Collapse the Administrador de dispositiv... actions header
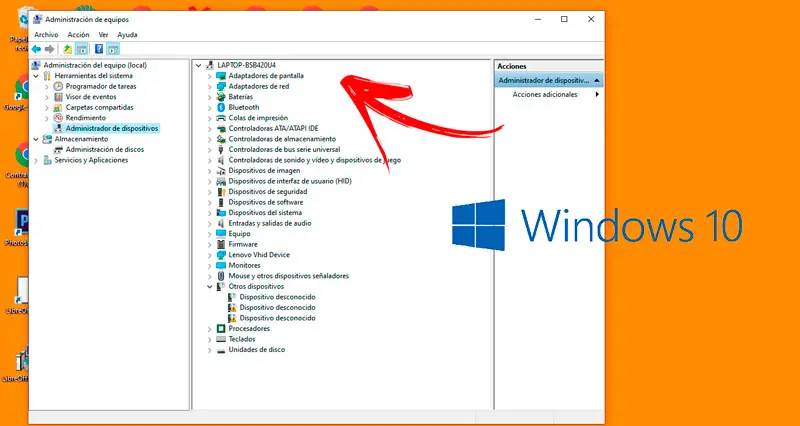Viewport: 800px width, 426px height. pos(596,81)
